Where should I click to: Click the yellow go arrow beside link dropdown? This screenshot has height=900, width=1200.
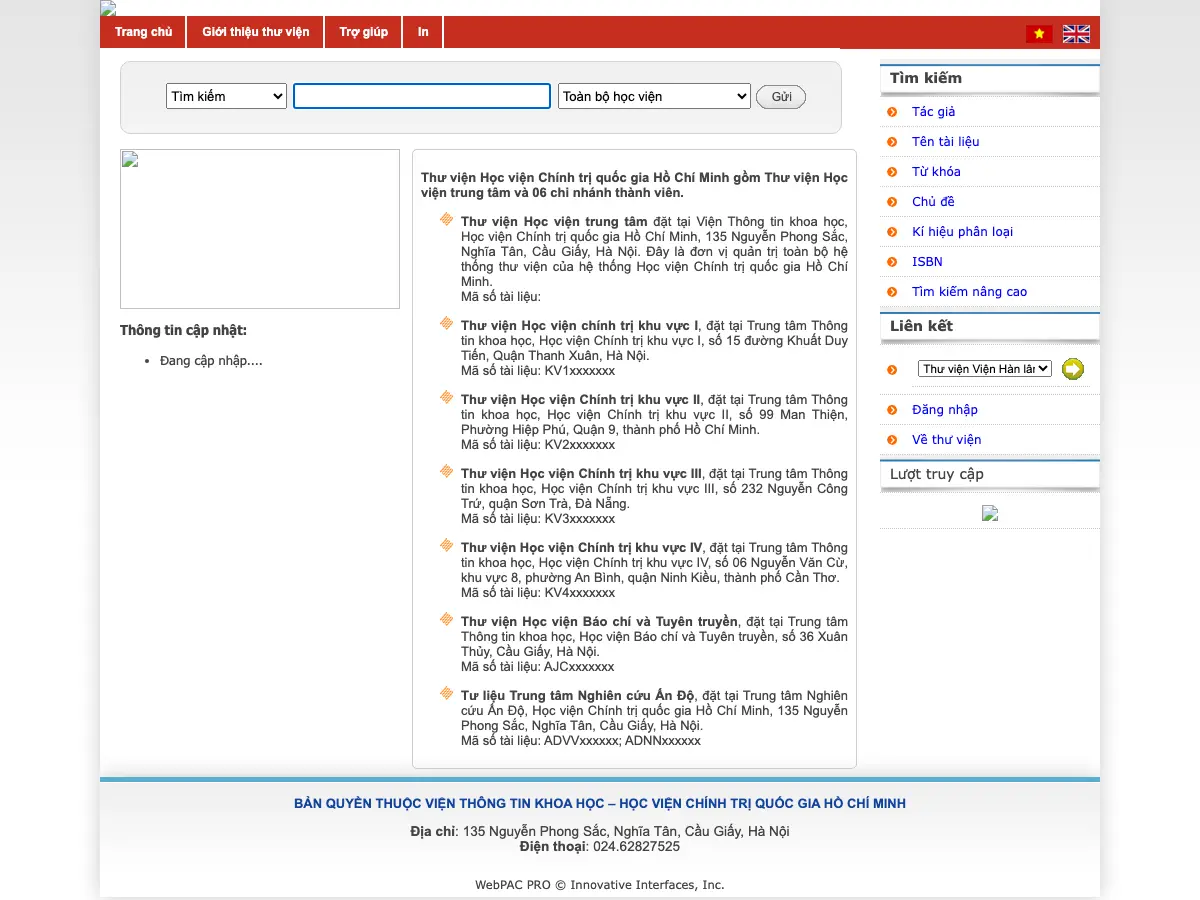click(x=1073, y=369)
